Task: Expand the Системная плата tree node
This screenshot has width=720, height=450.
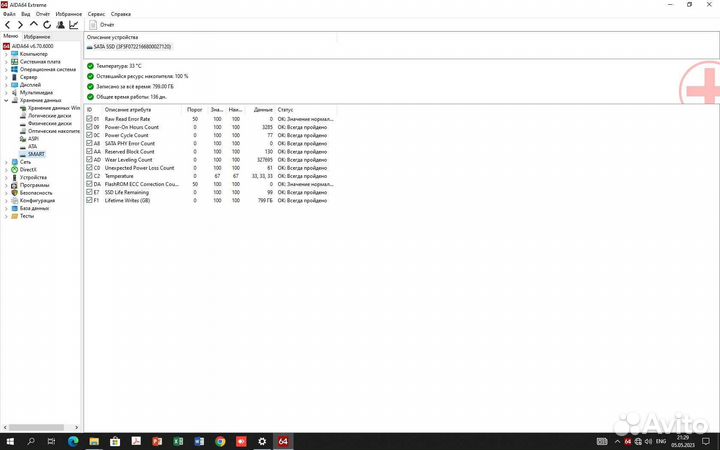Action: coord(6,62)
